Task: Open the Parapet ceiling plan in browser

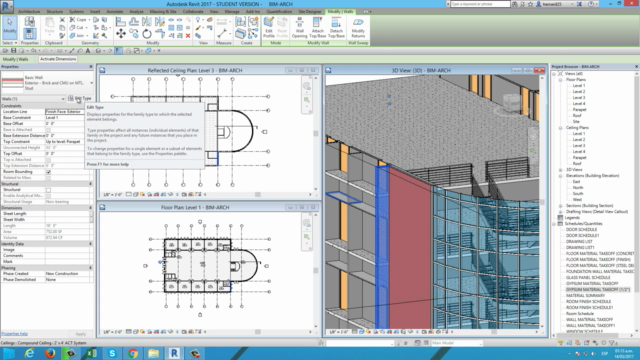Action: tap(579, 158)
